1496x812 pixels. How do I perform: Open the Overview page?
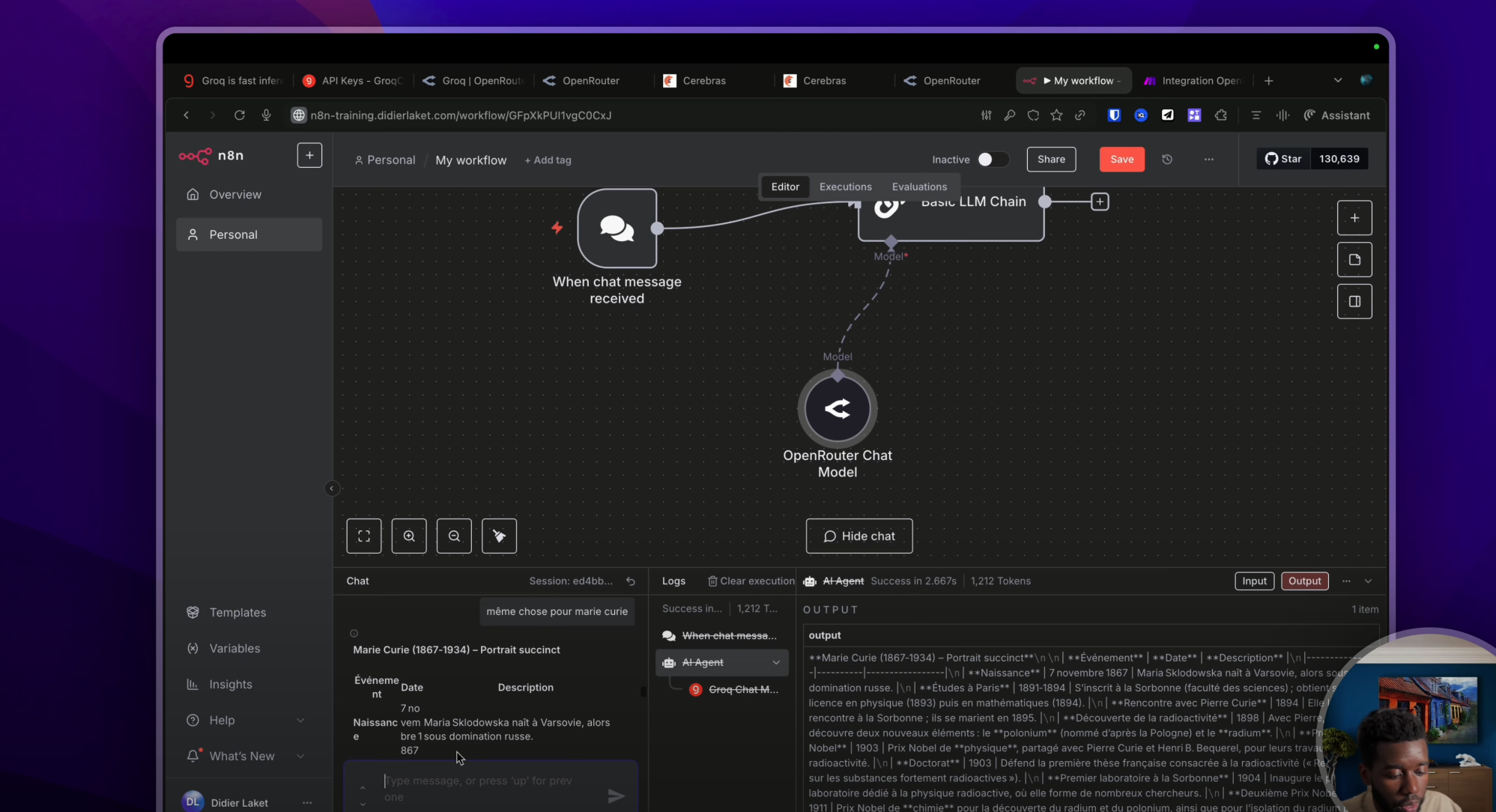point(249,195)
